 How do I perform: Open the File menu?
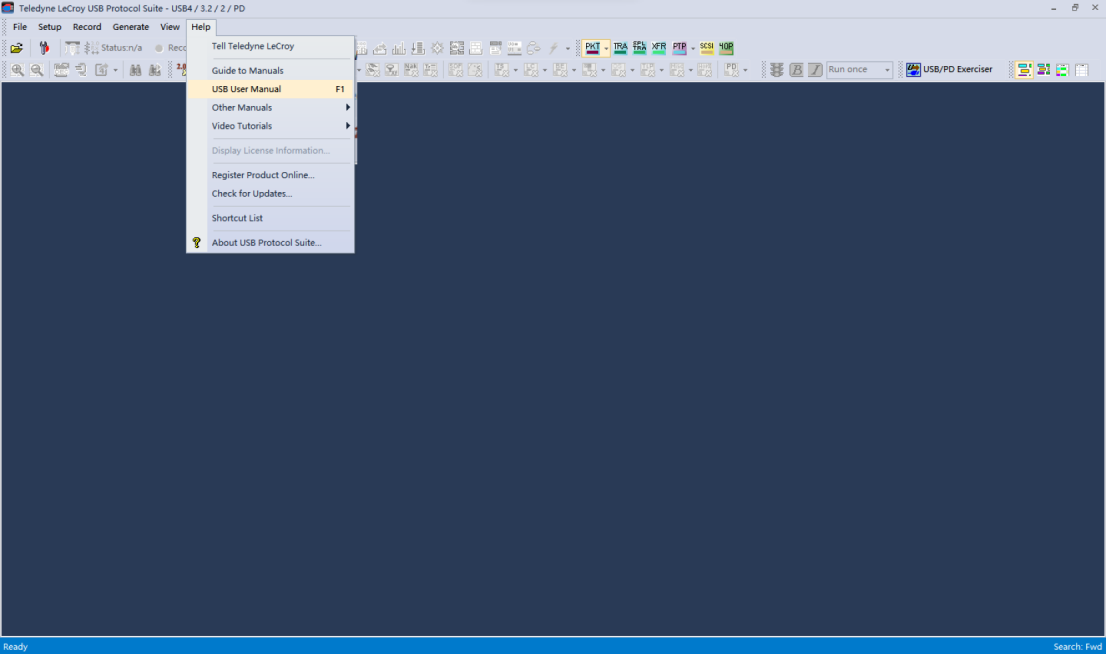pyautogui.click(x=20, y=27)
